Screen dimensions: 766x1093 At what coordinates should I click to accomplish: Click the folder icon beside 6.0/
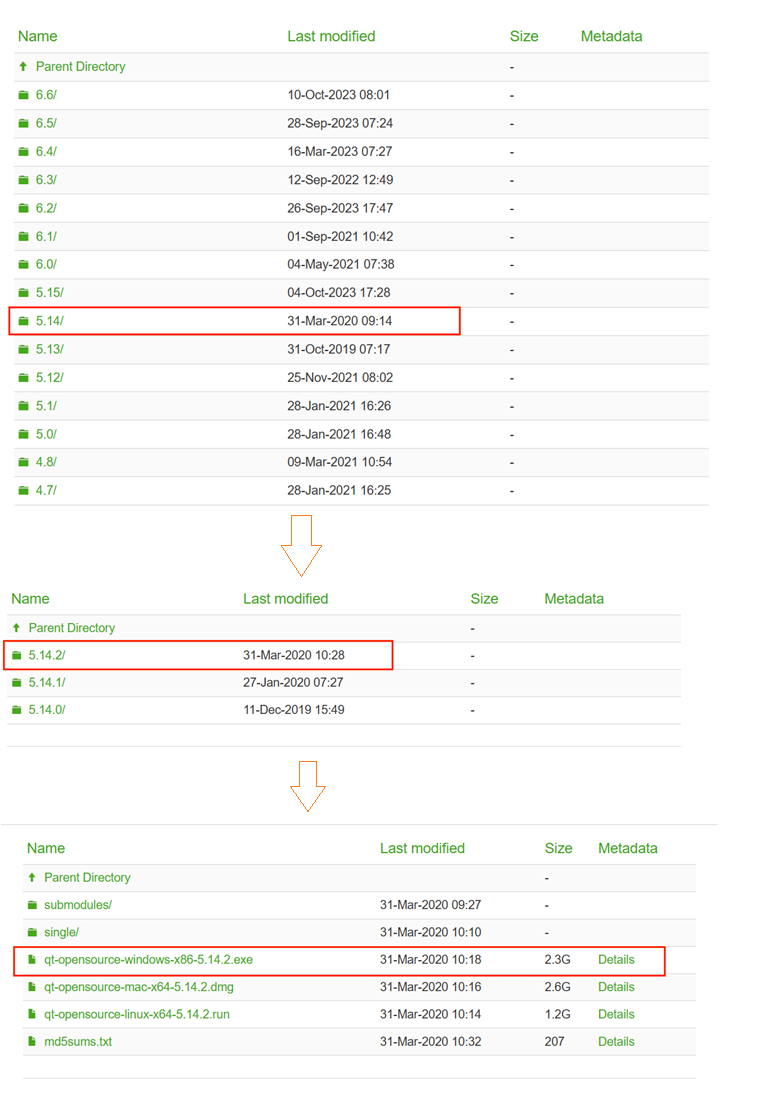[x=24, y=264]
